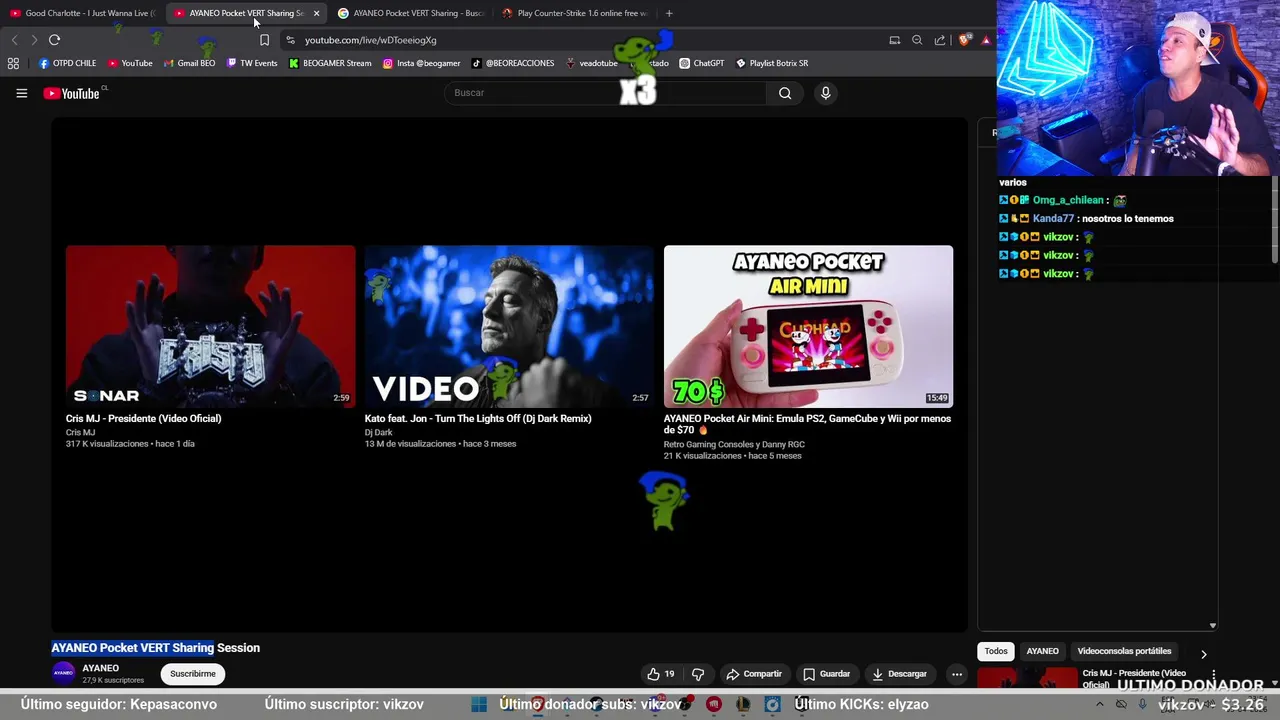Click the address bar URL
Viewport: 1280px width, 720px height.
click(370, 40)
